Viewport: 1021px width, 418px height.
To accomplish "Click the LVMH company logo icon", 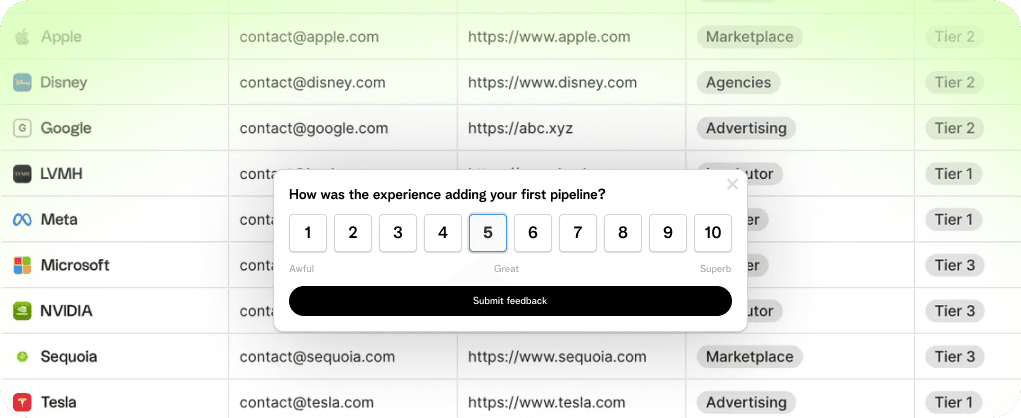I will tap(22, 174).
